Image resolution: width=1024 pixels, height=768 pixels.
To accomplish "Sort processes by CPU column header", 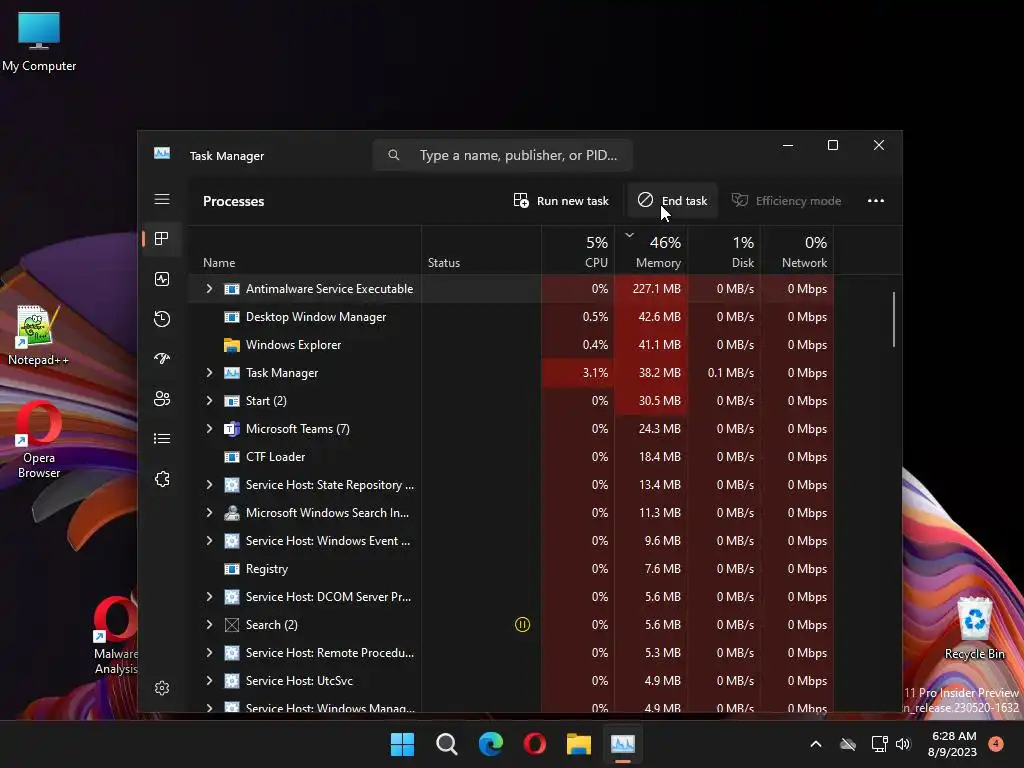I will (578, 251).
